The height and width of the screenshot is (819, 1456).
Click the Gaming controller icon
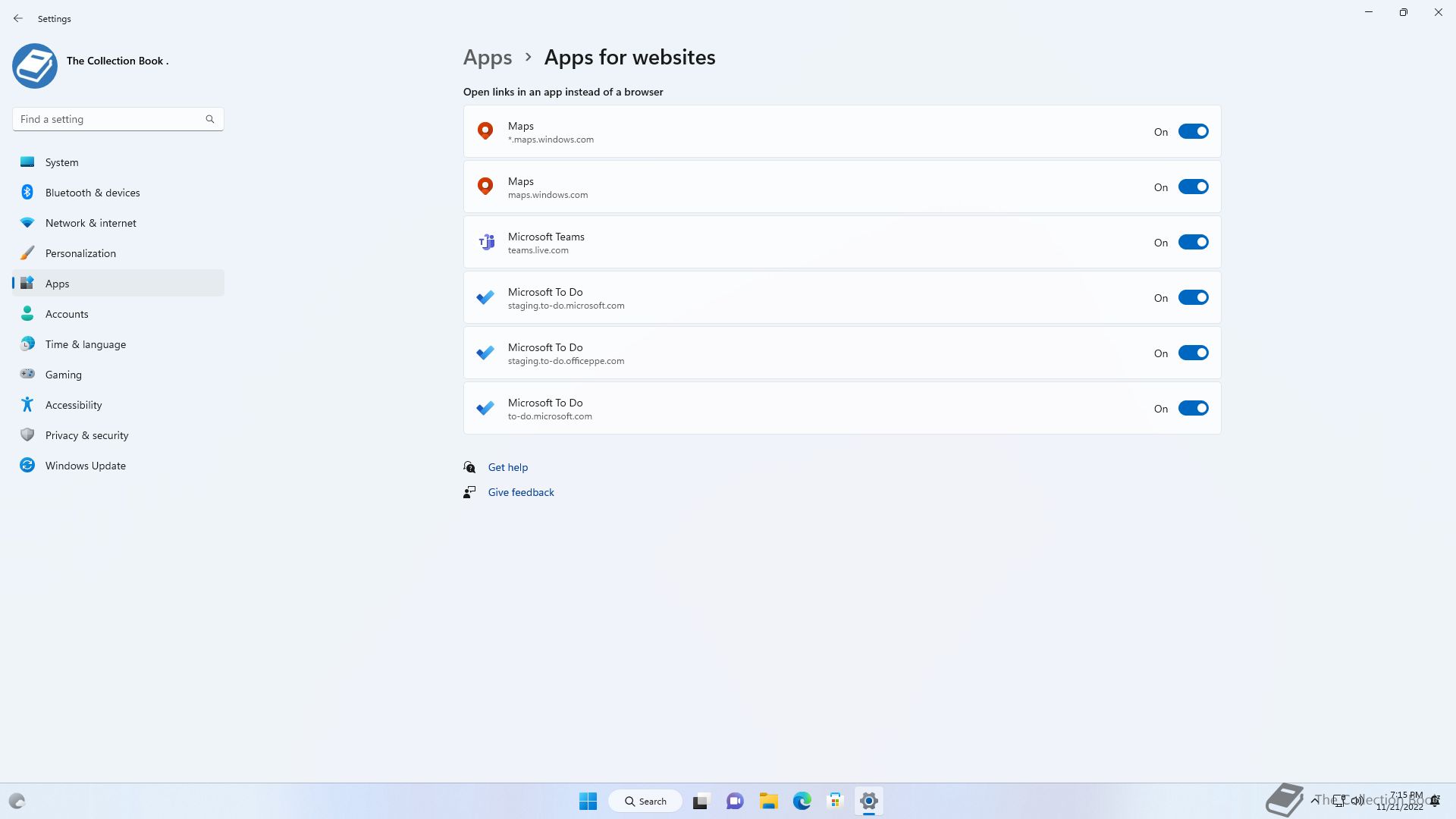27,374
